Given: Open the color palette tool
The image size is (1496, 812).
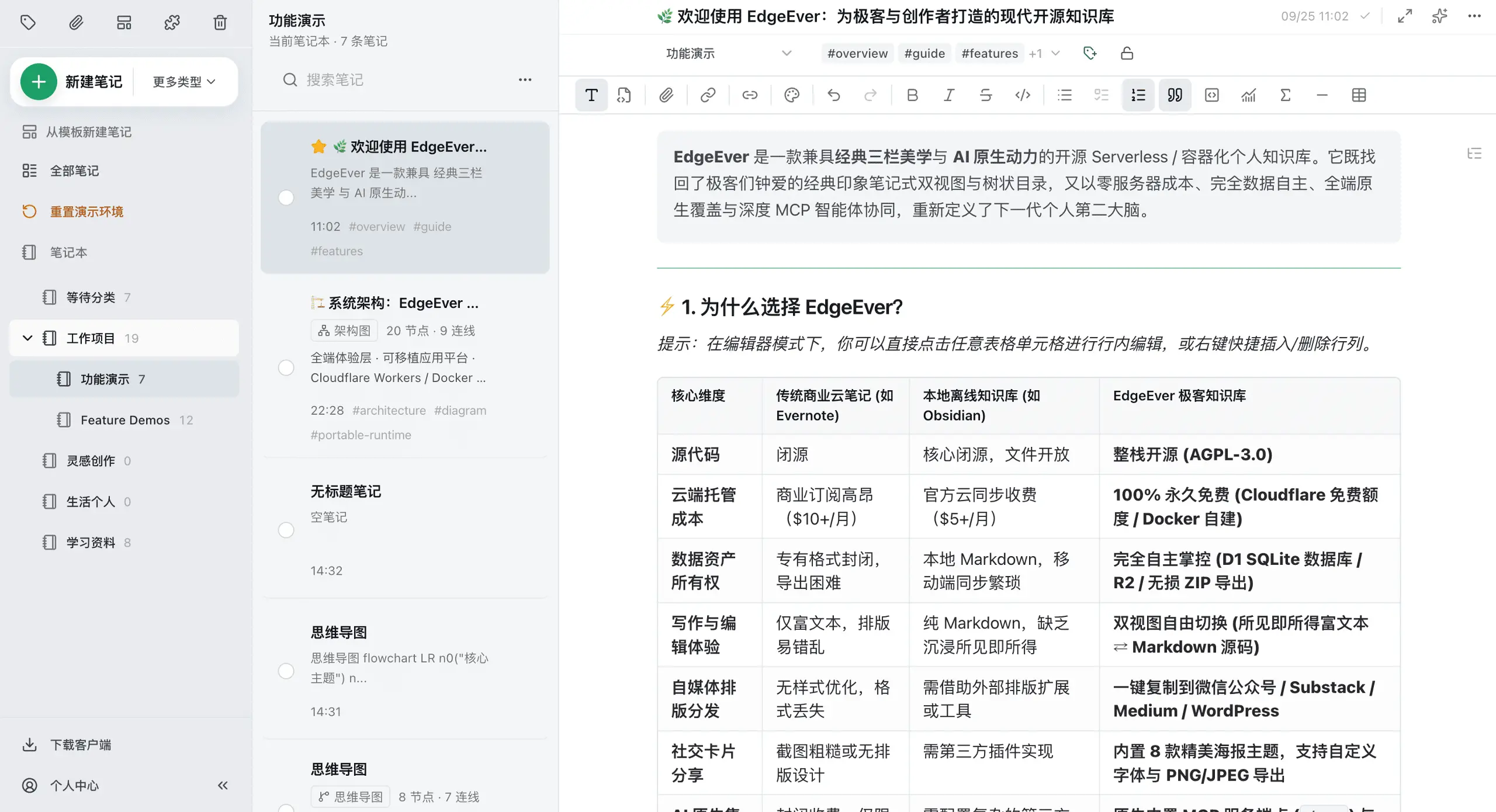Looking at the screenshot, I should point(792,95).
